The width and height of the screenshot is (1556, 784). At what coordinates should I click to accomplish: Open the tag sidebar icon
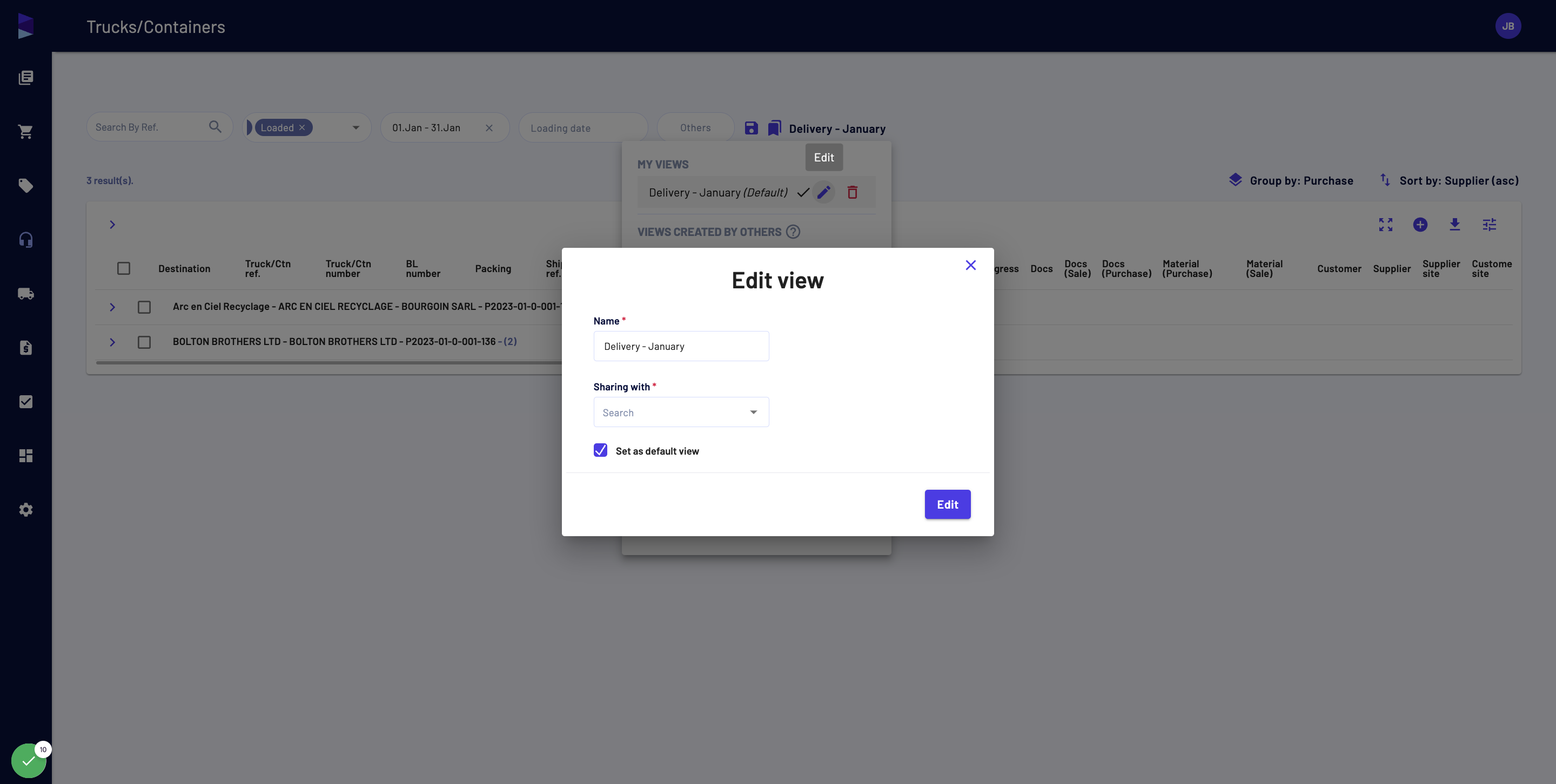(26, 185)
